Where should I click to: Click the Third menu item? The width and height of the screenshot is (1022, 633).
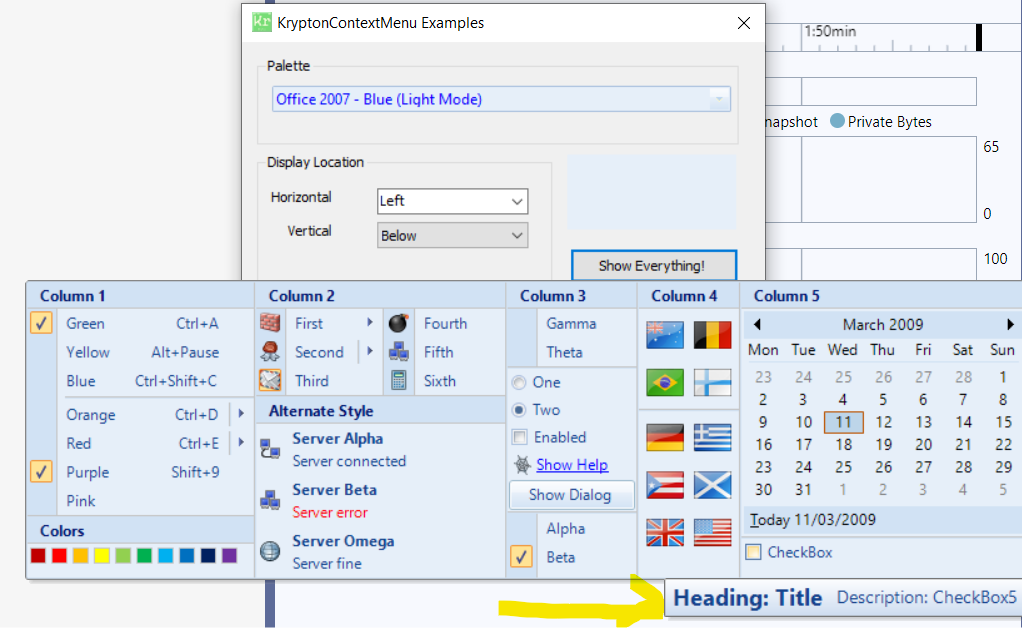click(x=319, y=381)
